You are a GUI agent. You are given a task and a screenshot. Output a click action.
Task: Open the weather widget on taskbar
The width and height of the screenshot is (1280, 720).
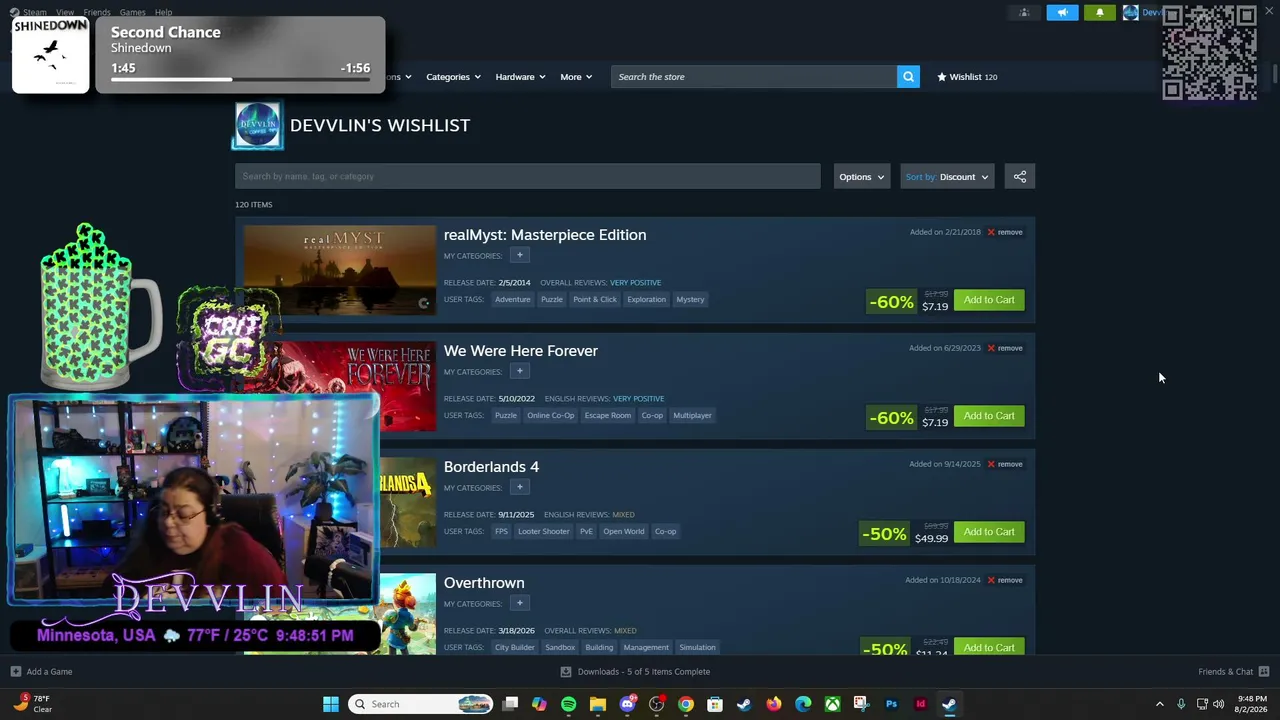[x=32, y=704]
